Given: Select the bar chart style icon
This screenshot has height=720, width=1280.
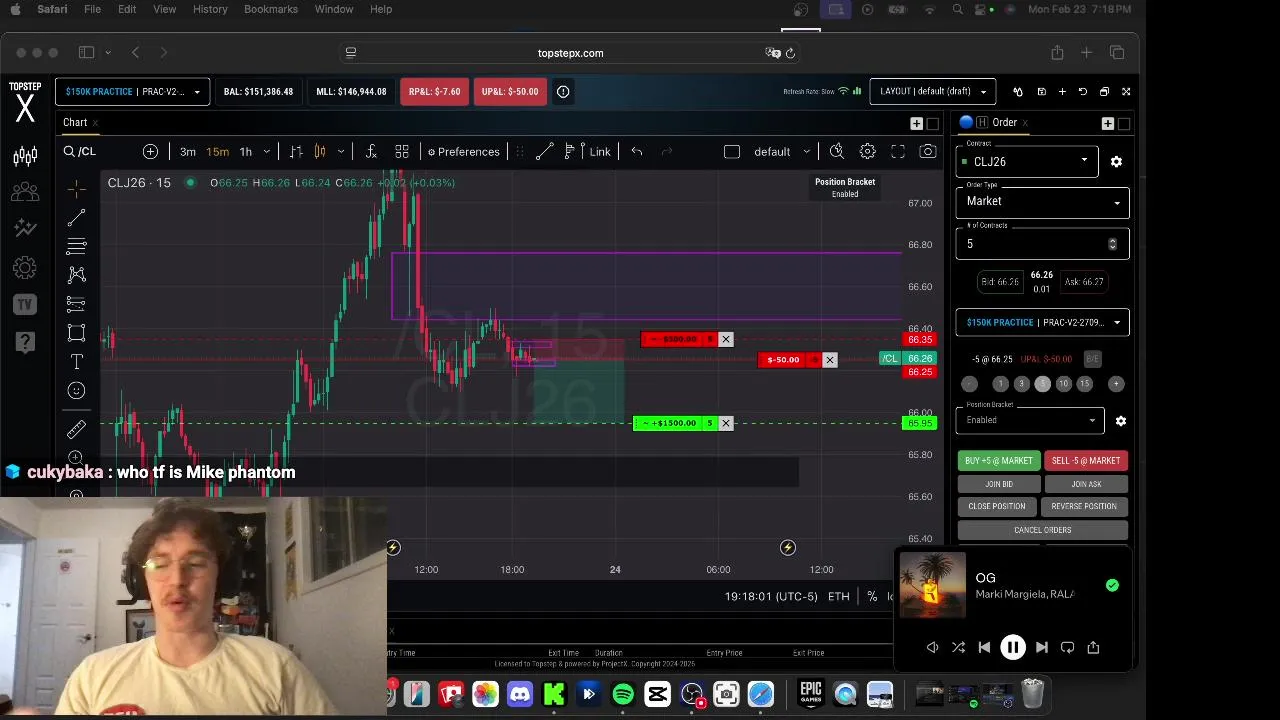Looking at the screenshot, I should tap(296, 152).
